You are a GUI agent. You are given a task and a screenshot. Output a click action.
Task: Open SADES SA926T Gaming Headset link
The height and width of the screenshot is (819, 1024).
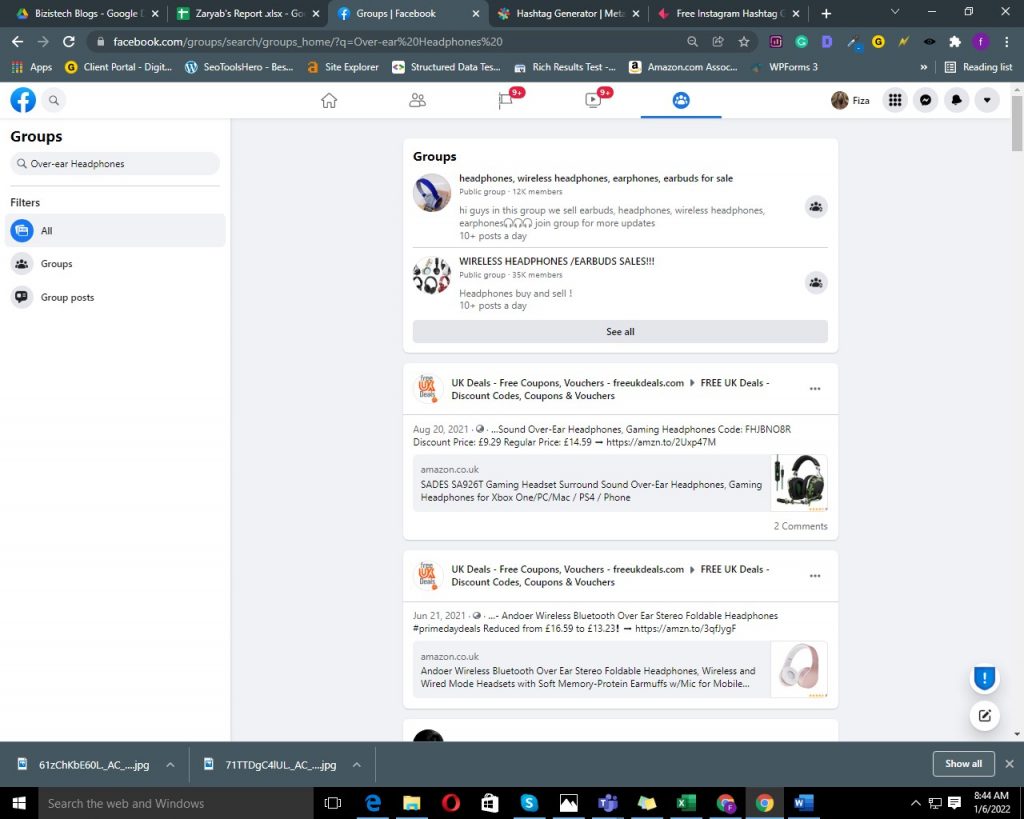[591, 491]
